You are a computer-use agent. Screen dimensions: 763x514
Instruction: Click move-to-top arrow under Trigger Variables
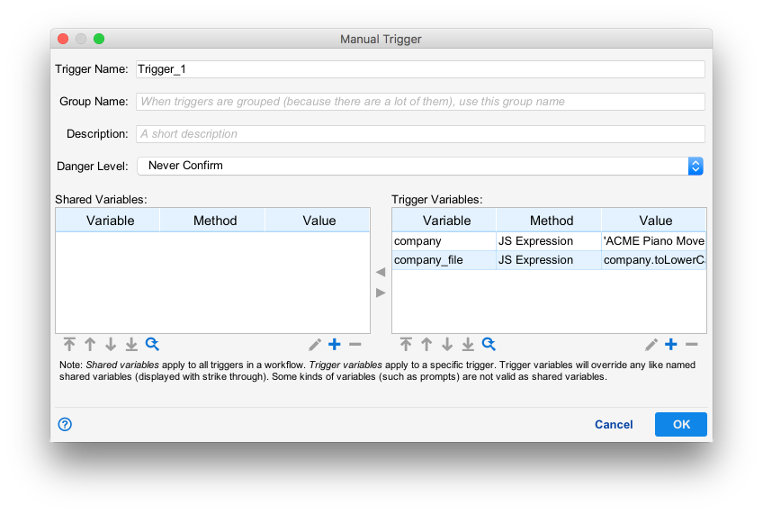(x=405, y=344)
